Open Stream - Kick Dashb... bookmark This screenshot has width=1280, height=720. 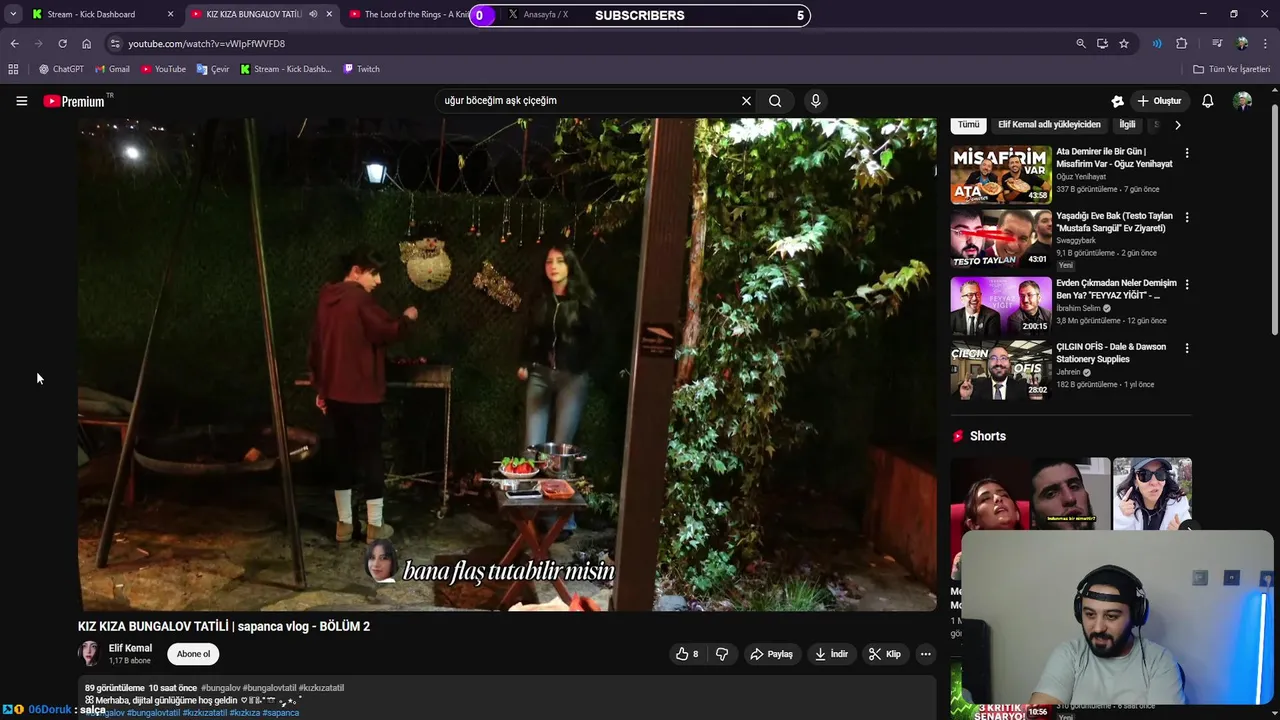coord(286,69)
